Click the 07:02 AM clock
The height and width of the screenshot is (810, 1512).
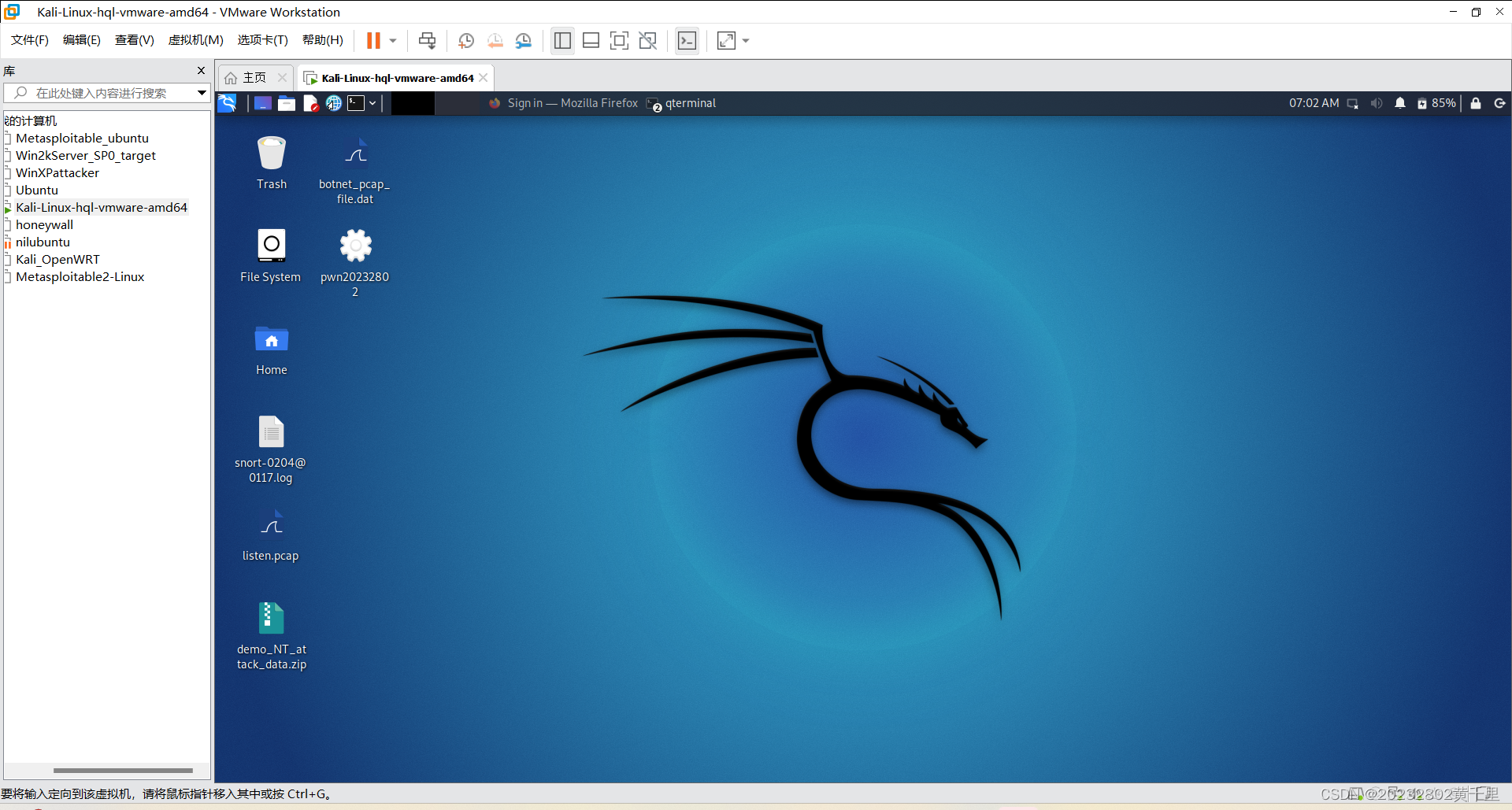click(1314, 103)
